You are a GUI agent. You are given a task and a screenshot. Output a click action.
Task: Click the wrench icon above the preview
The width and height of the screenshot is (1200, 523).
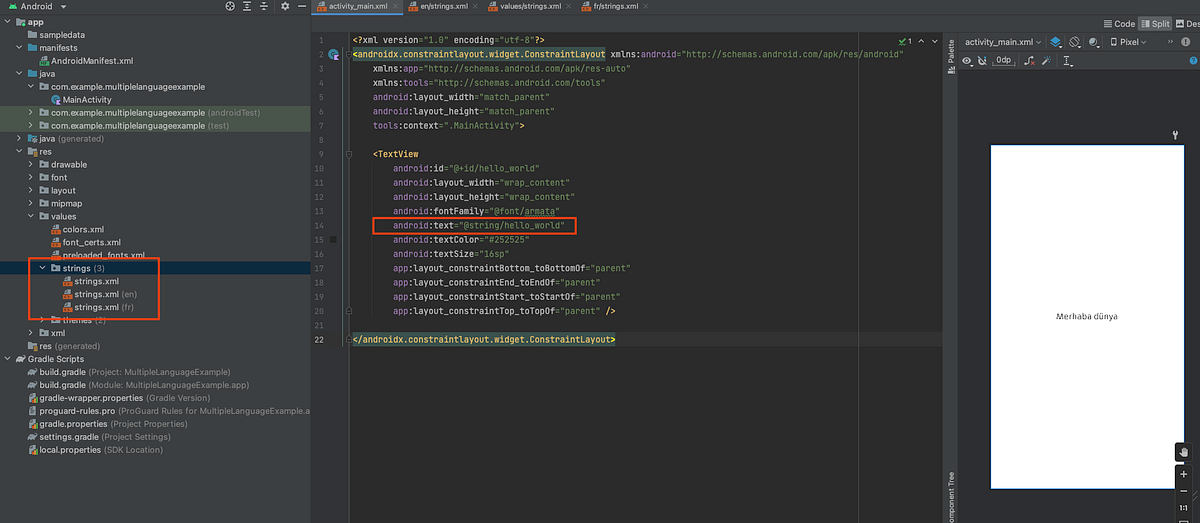(x=1175, y=135)
